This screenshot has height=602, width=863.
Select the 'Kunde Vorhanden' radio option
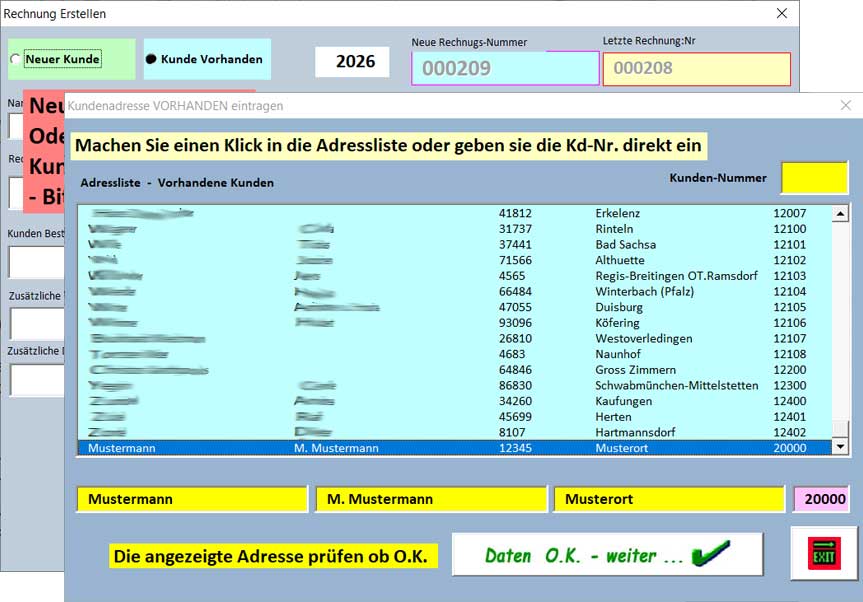151,59
